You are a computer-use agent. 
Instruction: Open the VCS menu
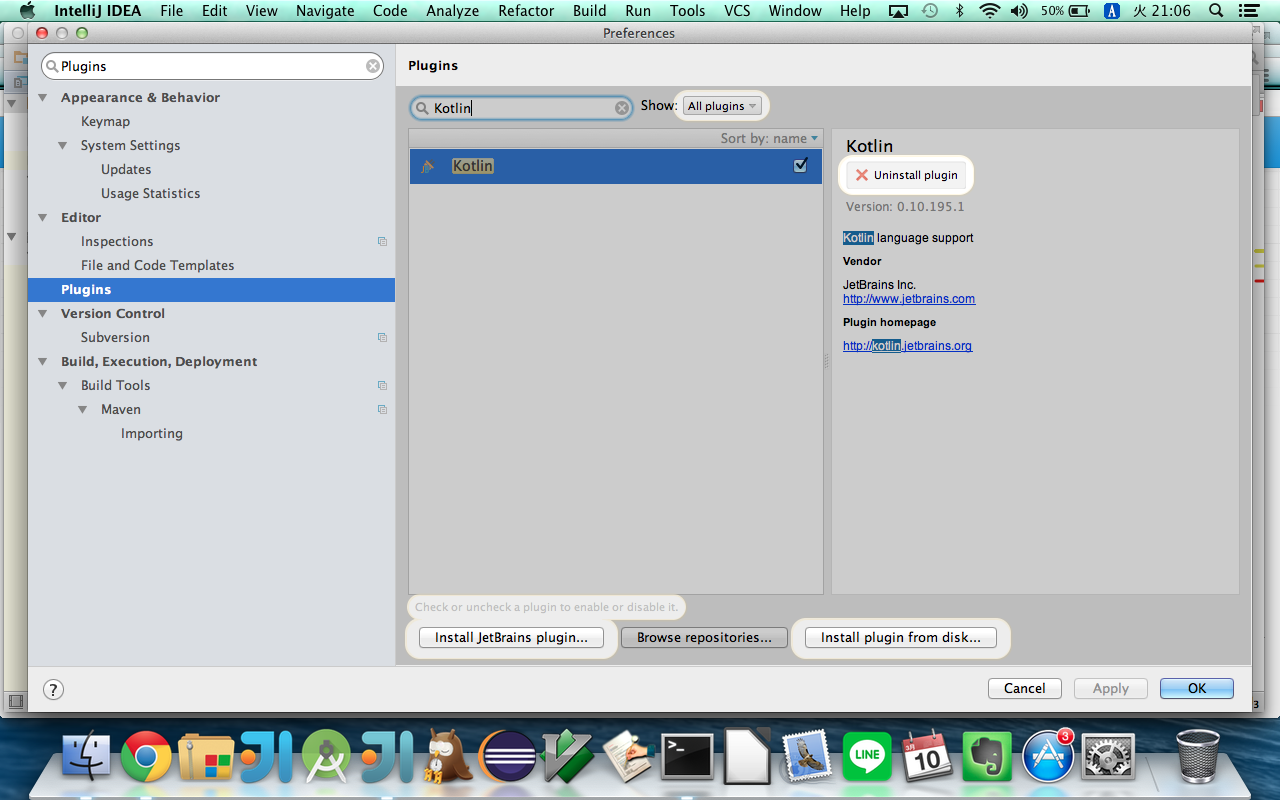tap(737, 11)
